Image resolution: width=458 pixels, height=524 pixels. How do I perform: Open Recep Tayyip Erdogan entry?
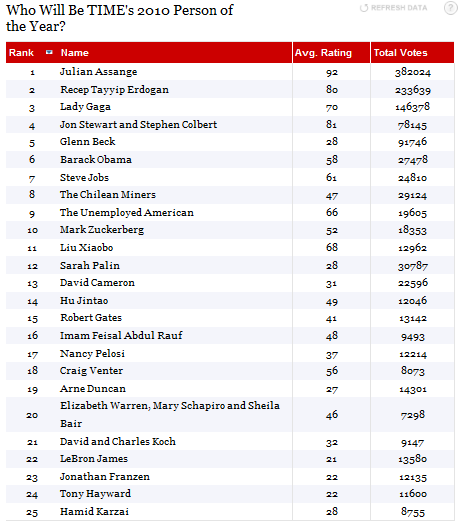click(114, 90)
